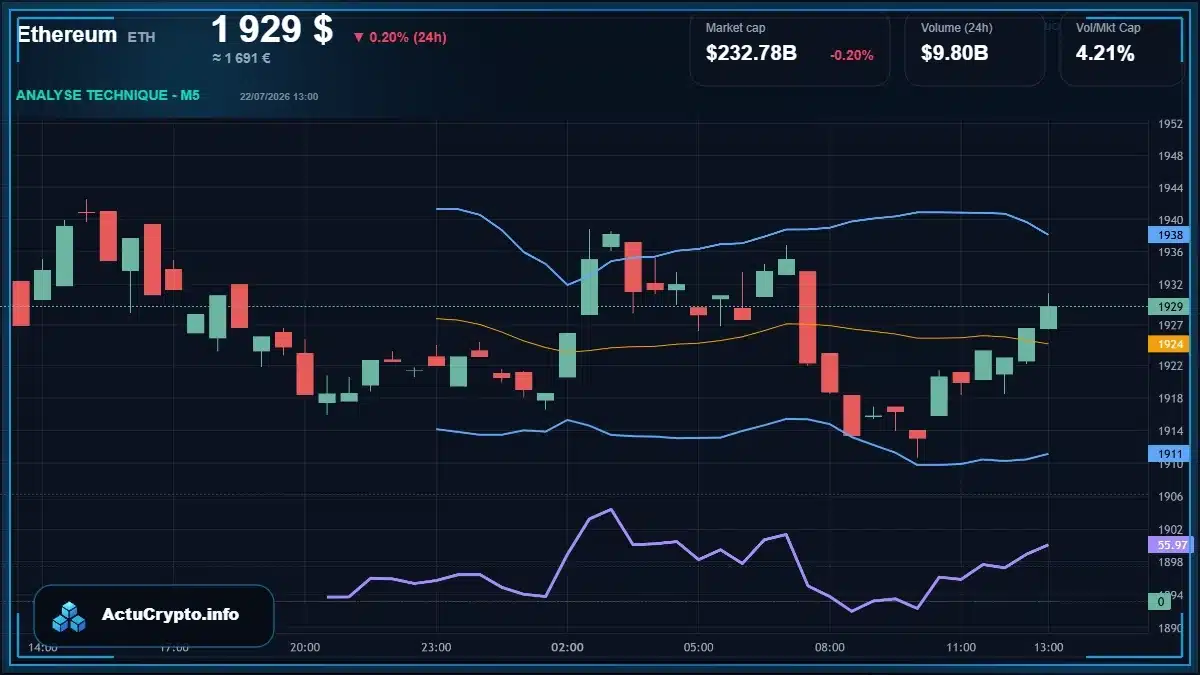The height and width of the screenshot is (675, 1200).
Task: Click the 1952 price axis label
Action: click(1170, 125)
